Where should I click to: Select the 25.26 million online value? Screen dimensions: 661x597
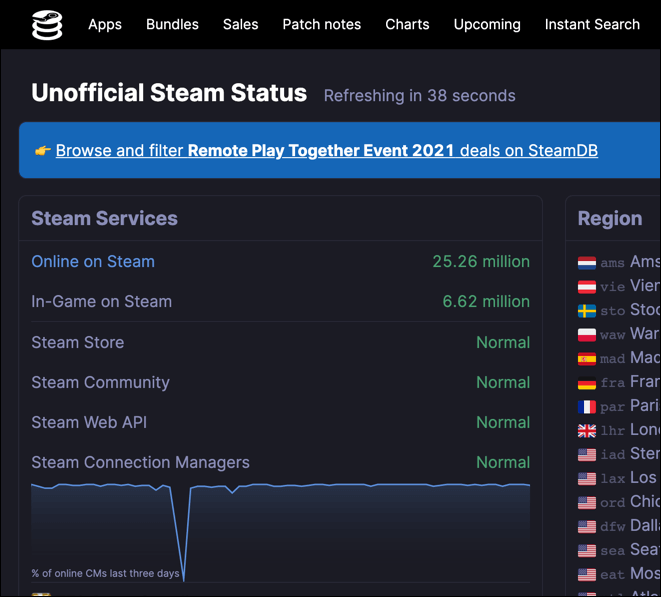click(x=481, y=261)
